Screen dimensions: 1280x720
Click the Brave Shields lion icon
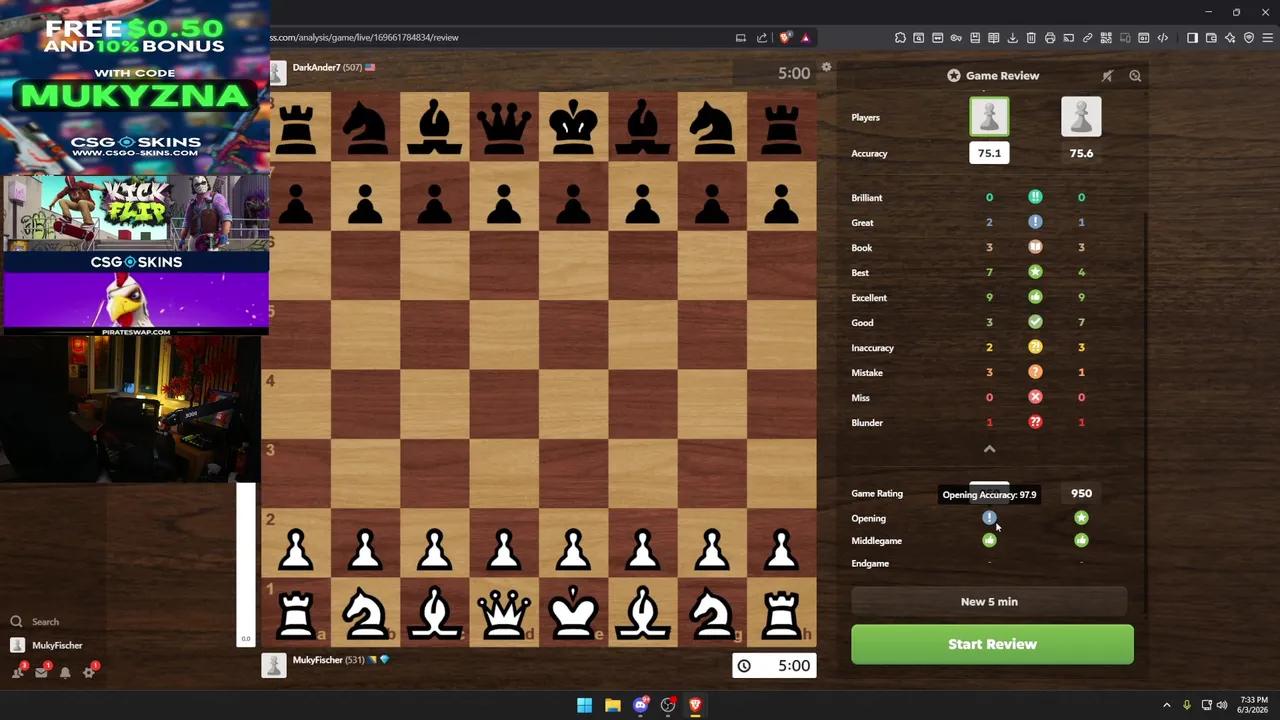click(785, 37)
